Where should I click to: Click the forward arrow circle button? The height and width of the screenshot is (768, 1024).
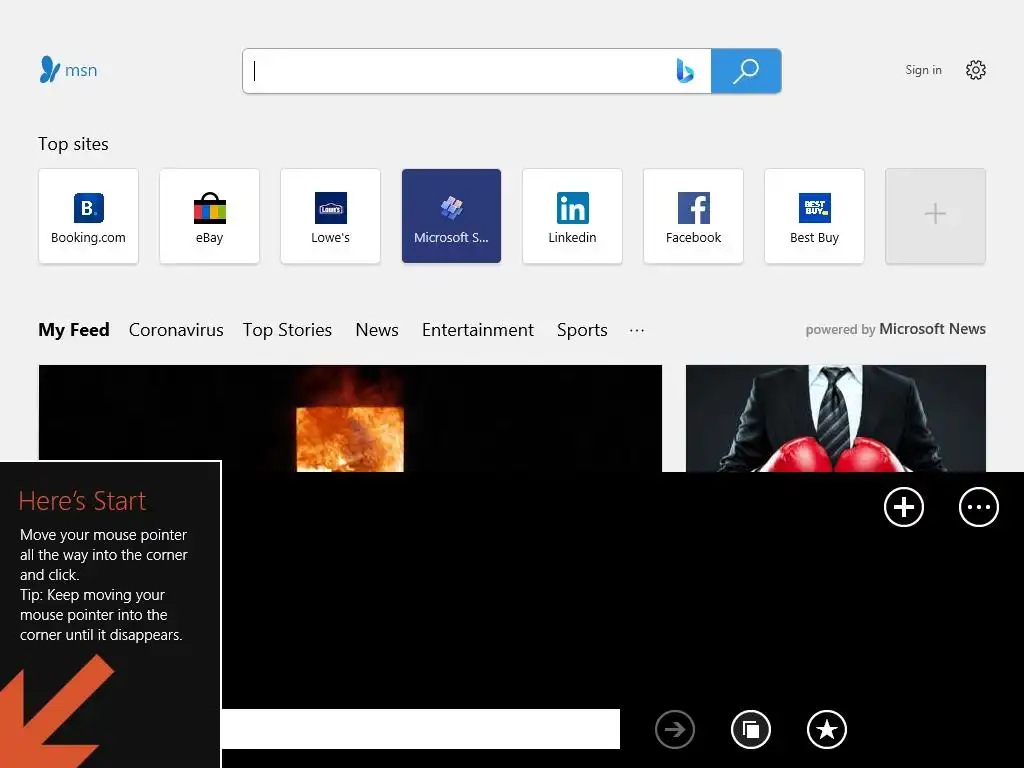click(x=675, y=729)
